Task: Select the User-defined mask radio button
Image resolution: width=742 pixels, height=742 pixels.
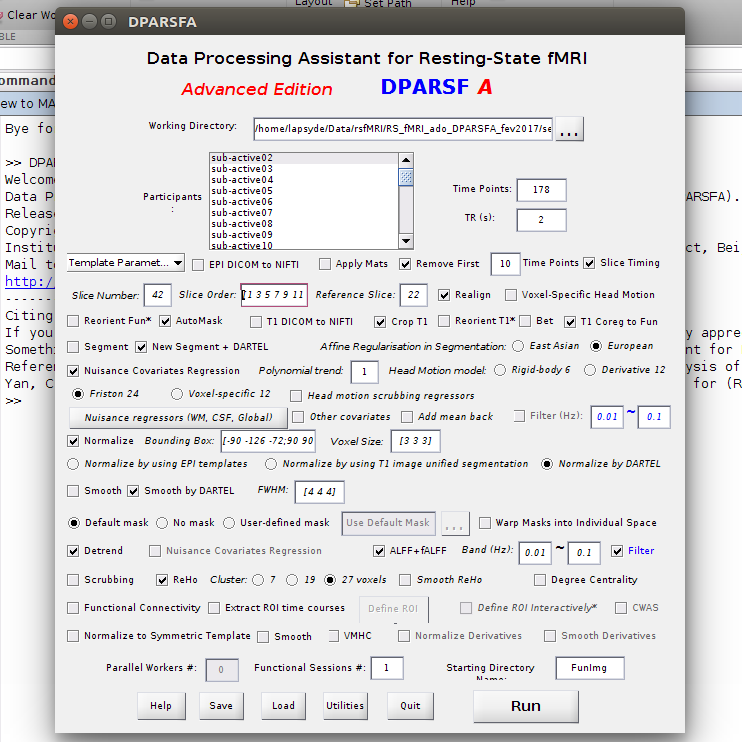Action: point(229,523)
